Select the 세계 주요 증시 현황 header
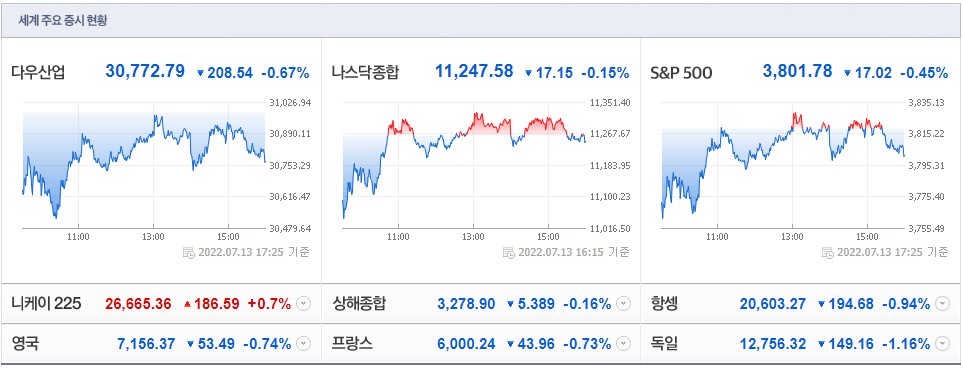Viewport: 963px width, 368px height. coord(63,20)
